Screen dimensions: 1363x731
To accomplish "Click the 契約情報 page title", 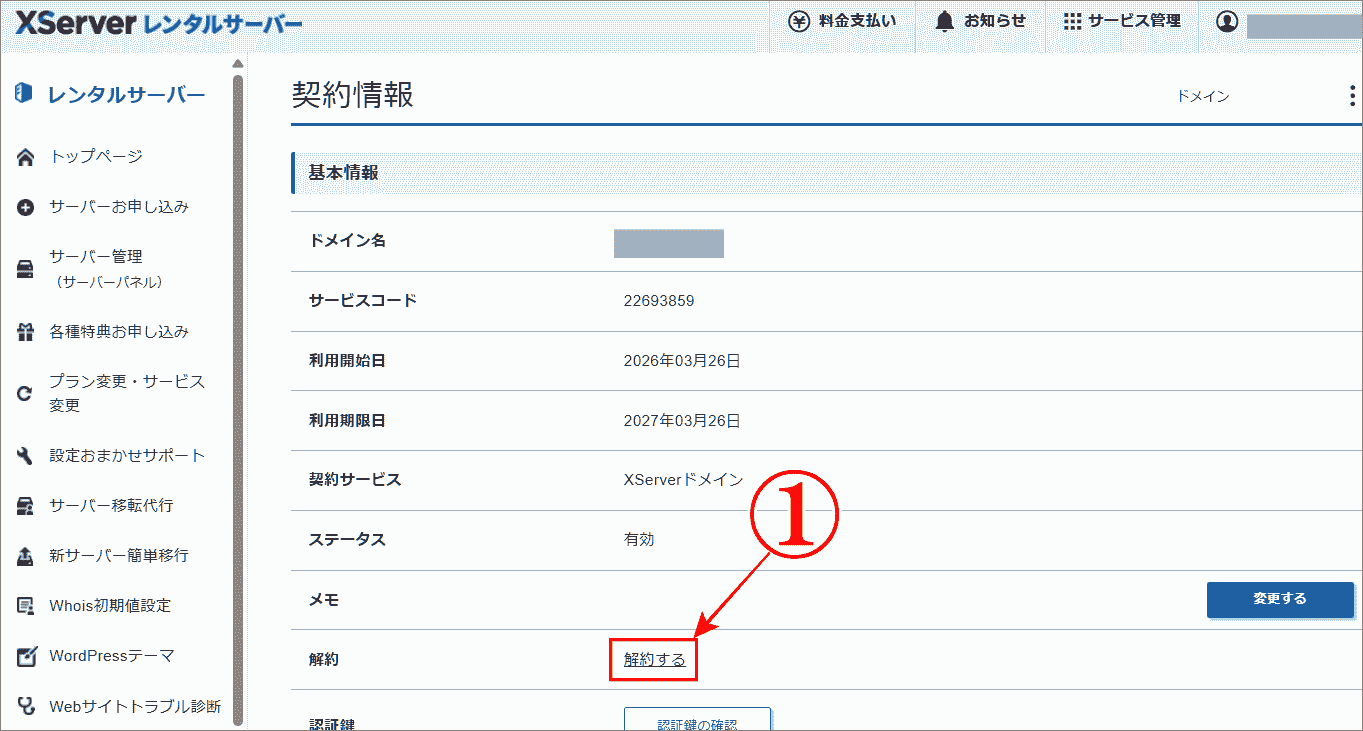I will pyautogui.click(x=353, y=95).
